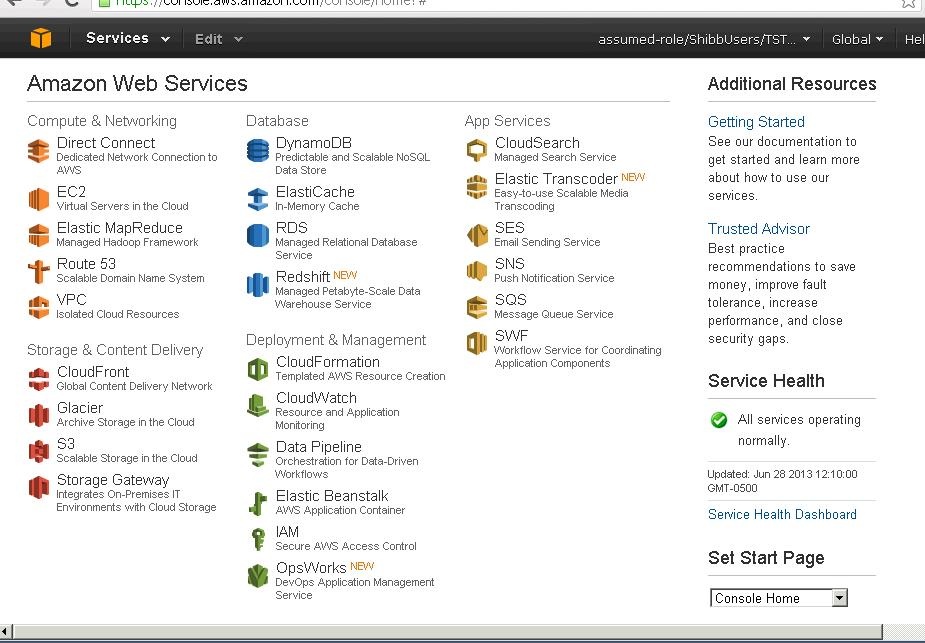Open the Getting Started link
The image size is (925, 643).
click(x=756, y=122)
